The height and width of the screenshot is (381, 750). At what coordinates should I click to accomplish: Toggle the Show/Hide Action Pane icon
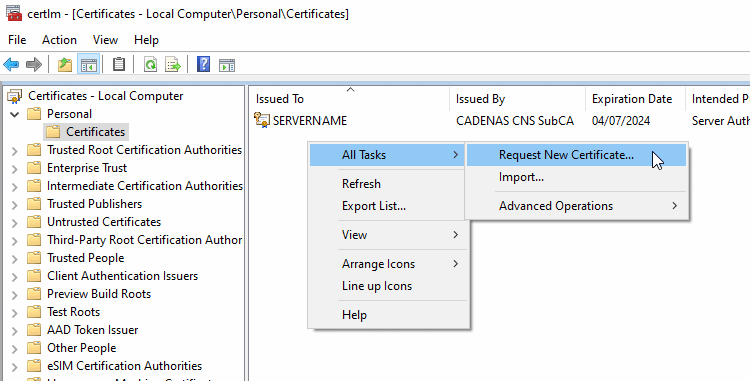pyautogui.click(x=227, y=65)
